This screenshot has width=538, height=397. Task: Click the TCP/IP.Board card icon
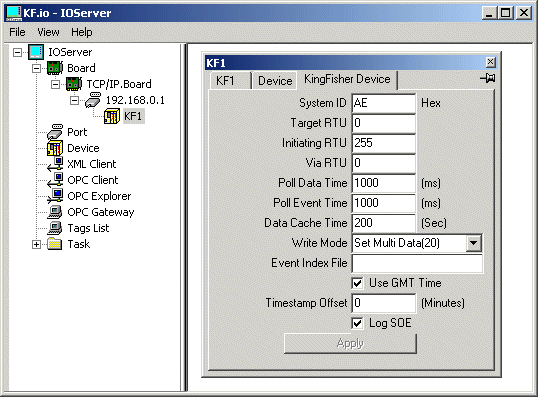tap(74, 84)
